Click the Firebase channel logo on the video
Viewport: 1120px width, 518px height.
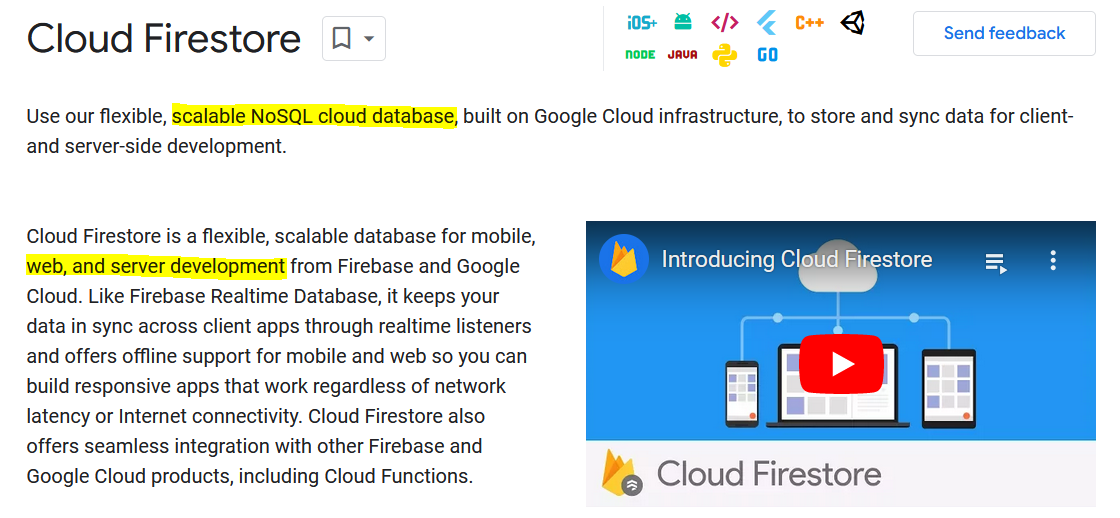(x=624, y=260)
